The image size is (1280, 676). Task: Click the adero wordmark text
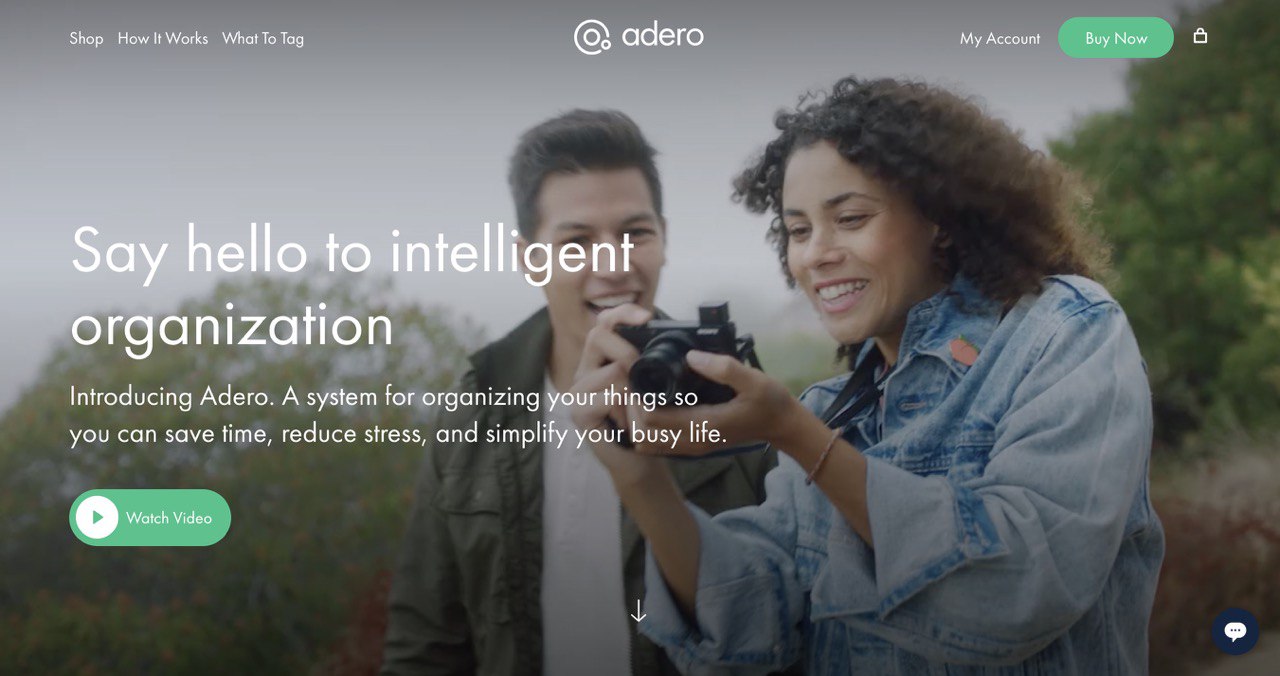coord(662,36)
